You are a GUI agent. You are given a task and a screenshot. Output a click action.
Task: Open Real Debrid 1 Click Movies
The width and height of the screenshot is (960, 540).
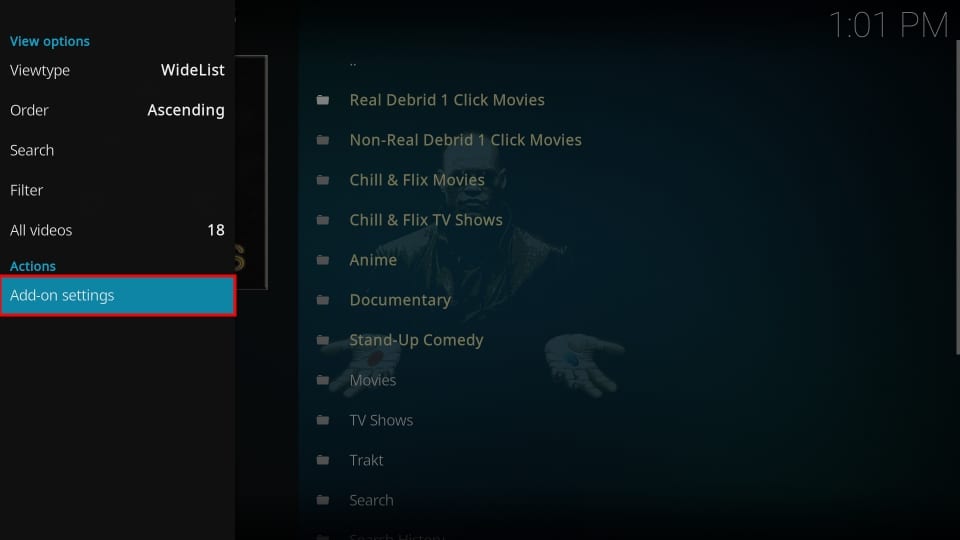click(447, 100)
